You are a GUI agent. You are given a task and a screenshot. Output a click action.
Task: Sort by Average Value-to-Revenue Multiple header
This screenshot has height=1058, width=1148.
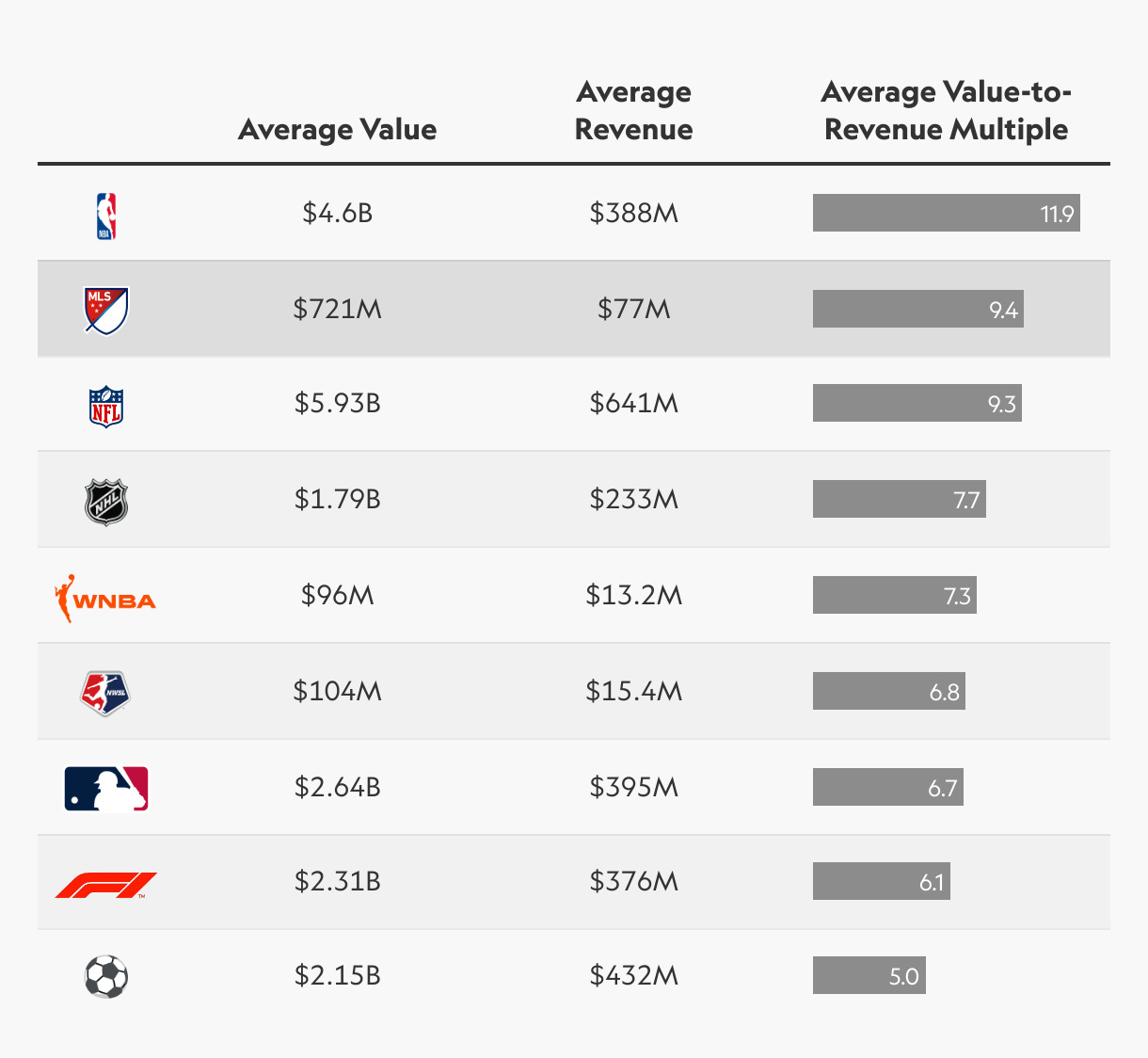[946, 110]
